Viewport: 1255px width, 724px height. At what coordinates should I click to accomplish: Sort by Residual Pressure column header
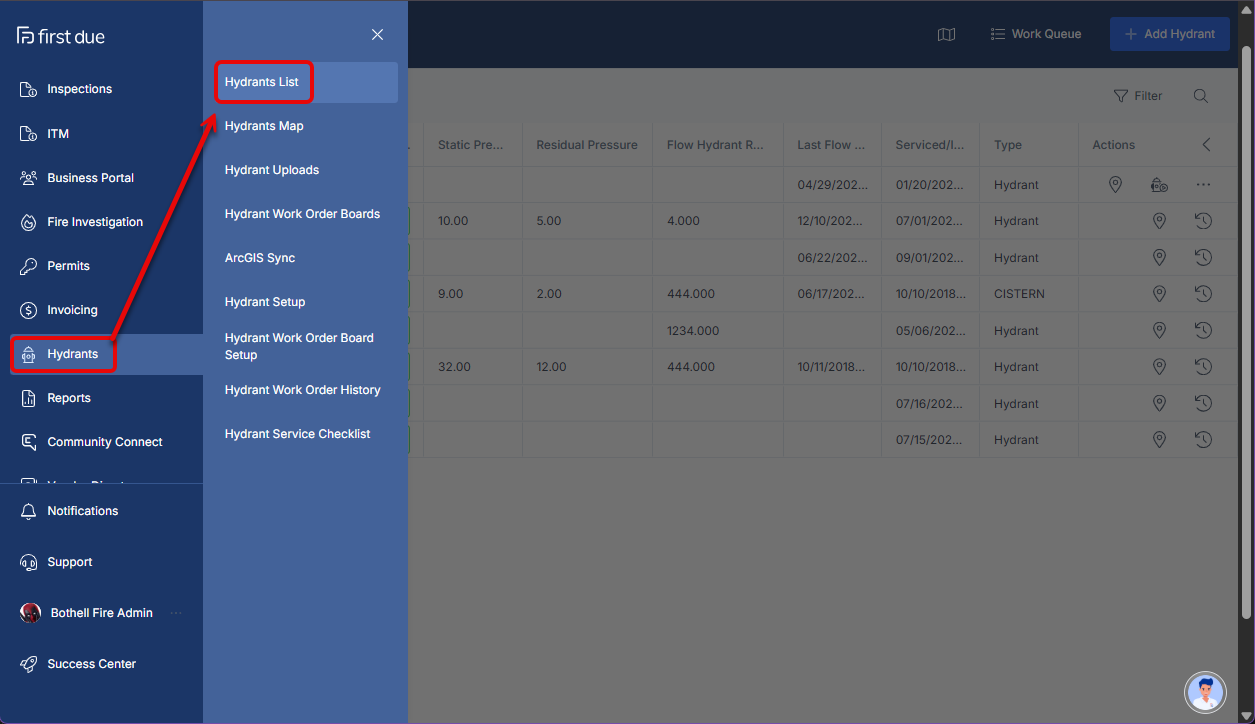pos(587,145)
